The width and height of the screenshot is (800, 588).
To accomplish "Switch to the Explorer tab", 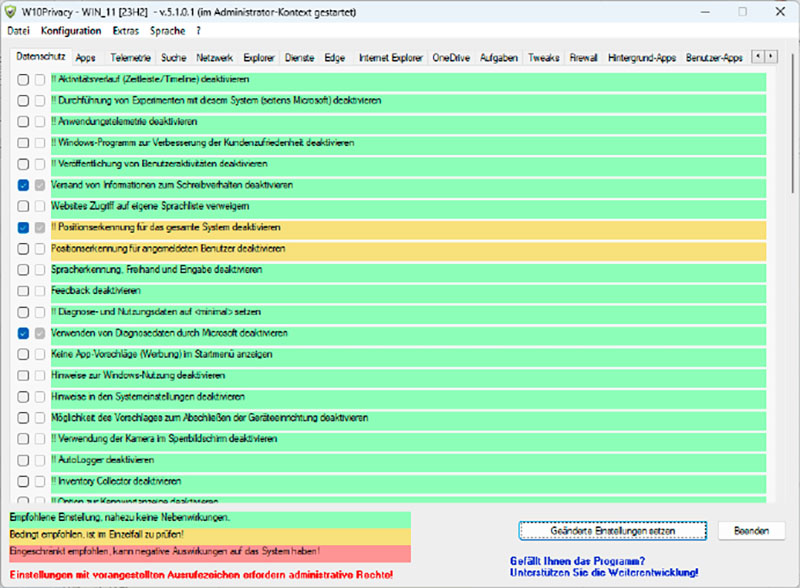I will (259, 58).
